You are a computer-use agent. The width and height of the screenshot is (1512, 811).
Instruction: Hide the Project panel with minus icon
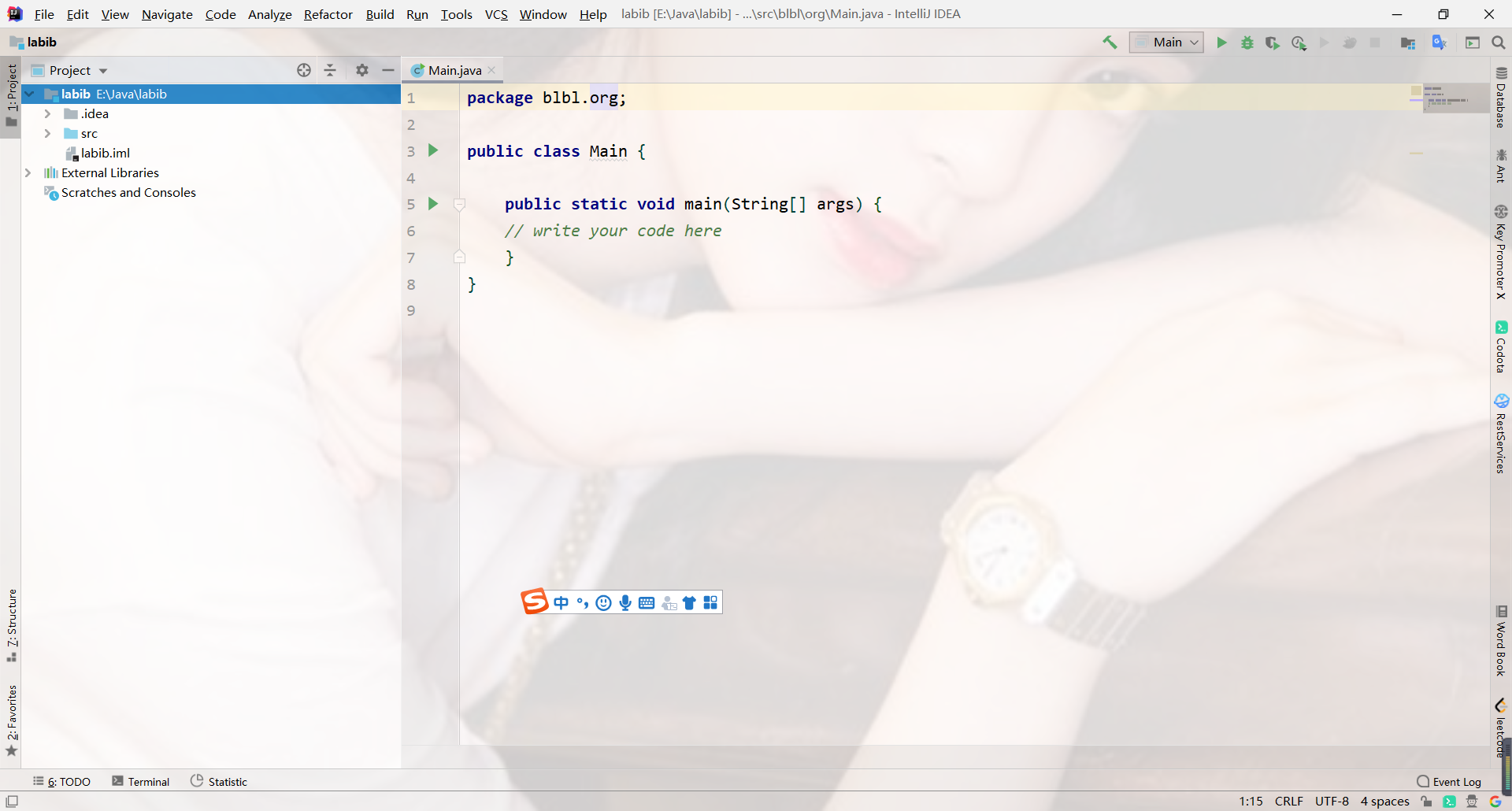tap(388, 70)
